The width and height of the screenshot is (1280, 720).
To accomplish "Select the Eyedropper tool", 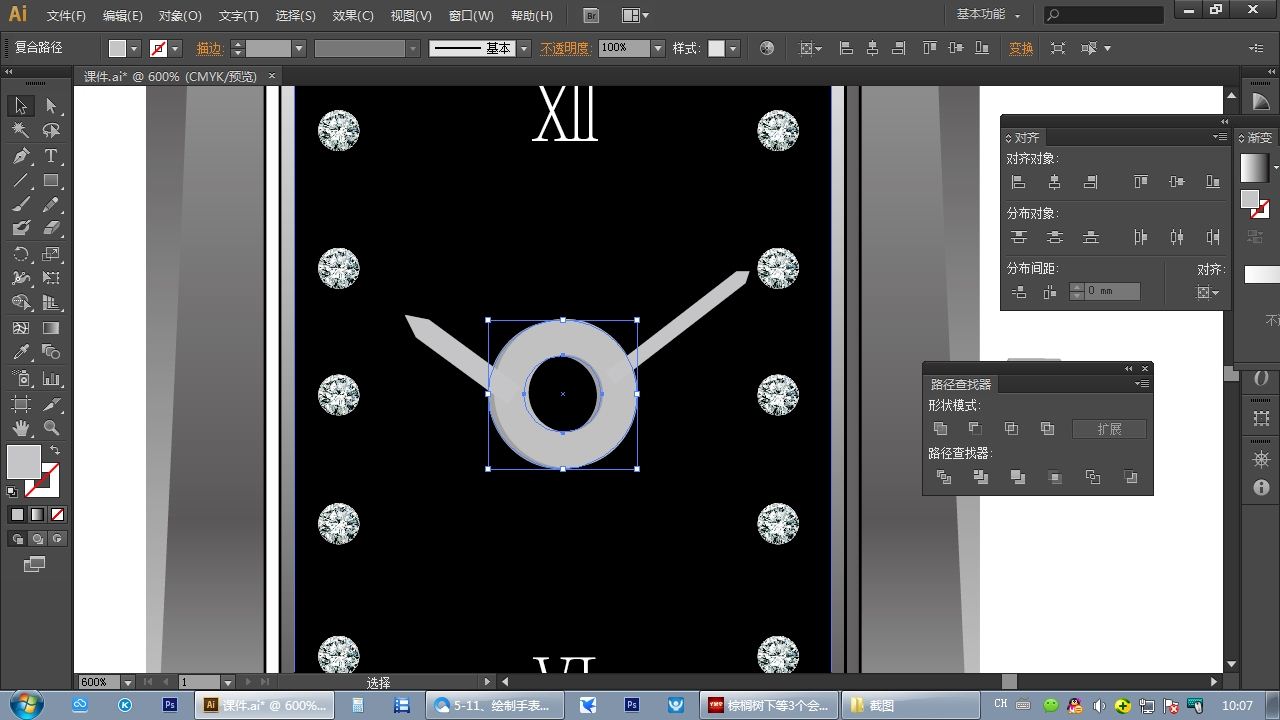I will pyautogui.click(x=21, y=352).
